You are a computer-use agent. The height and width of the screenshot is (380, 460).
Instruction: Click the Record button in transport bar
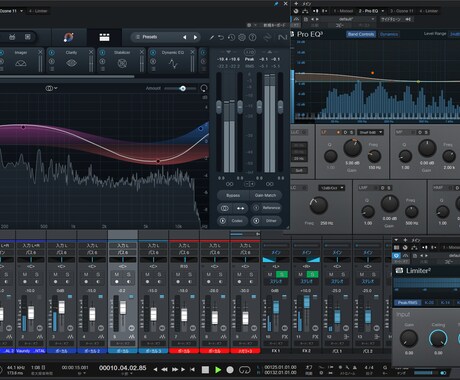point(230,370)
